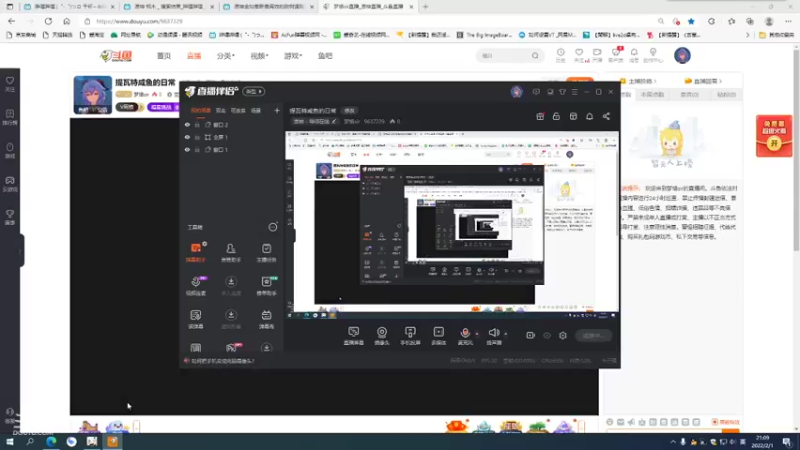Image resolution: width=800 pixels, height=450 pixels.
Task: Click the Douyu search input box
Action: tap(503, 56)
